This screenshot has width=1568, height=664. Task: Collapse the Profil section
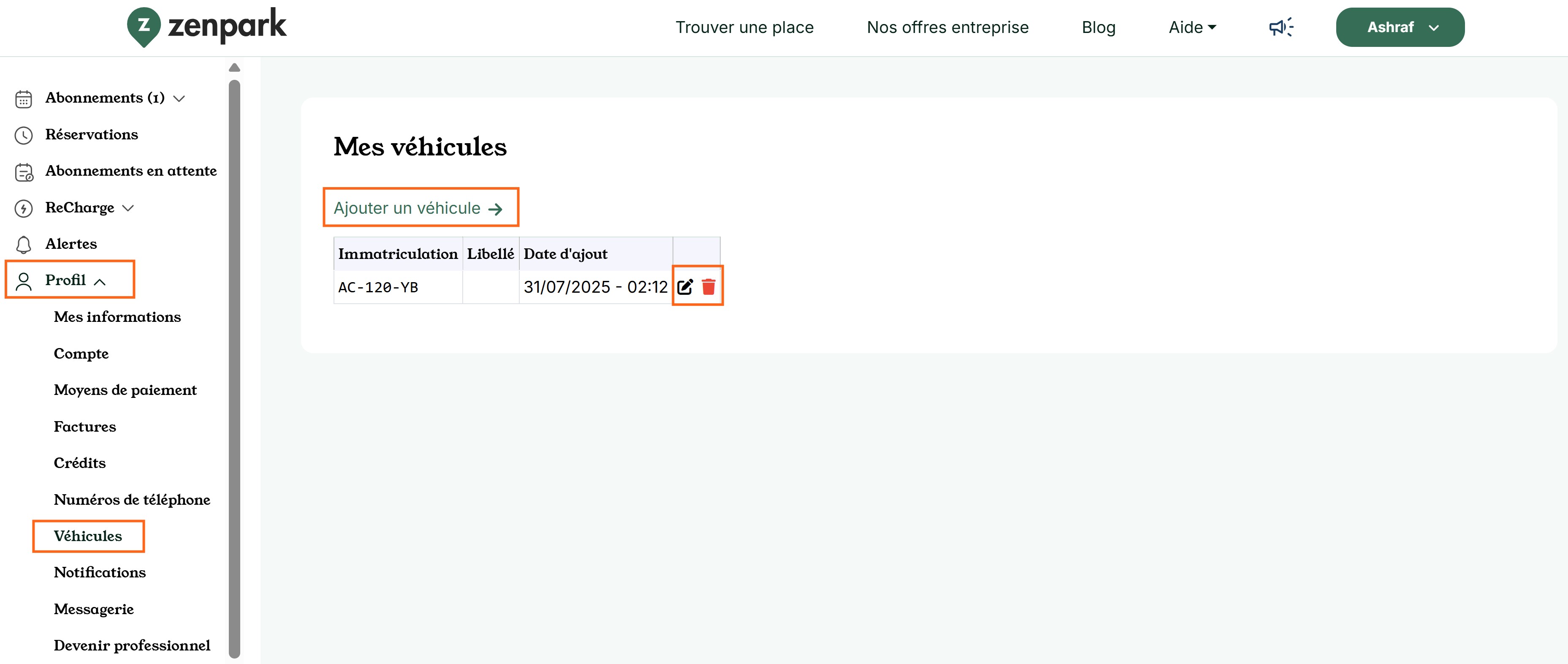100,281
